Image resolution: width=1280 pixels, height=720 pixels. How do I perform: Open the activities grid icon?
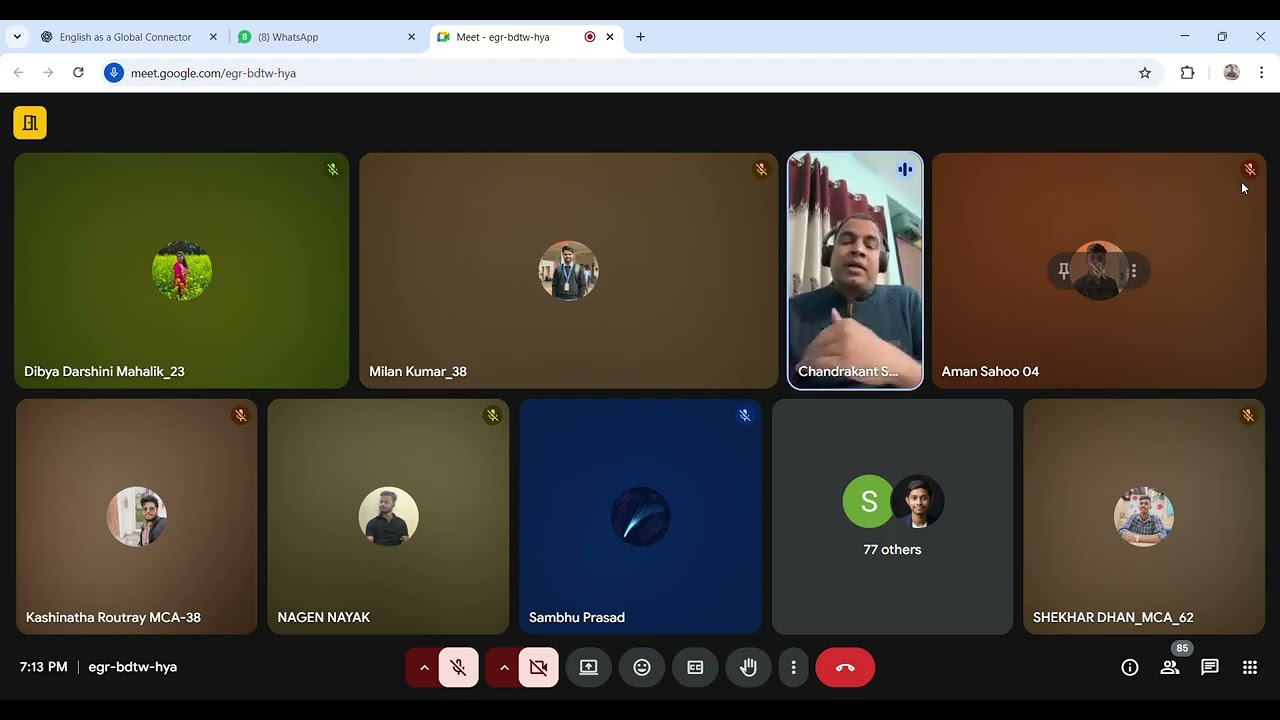point(1250,667)
